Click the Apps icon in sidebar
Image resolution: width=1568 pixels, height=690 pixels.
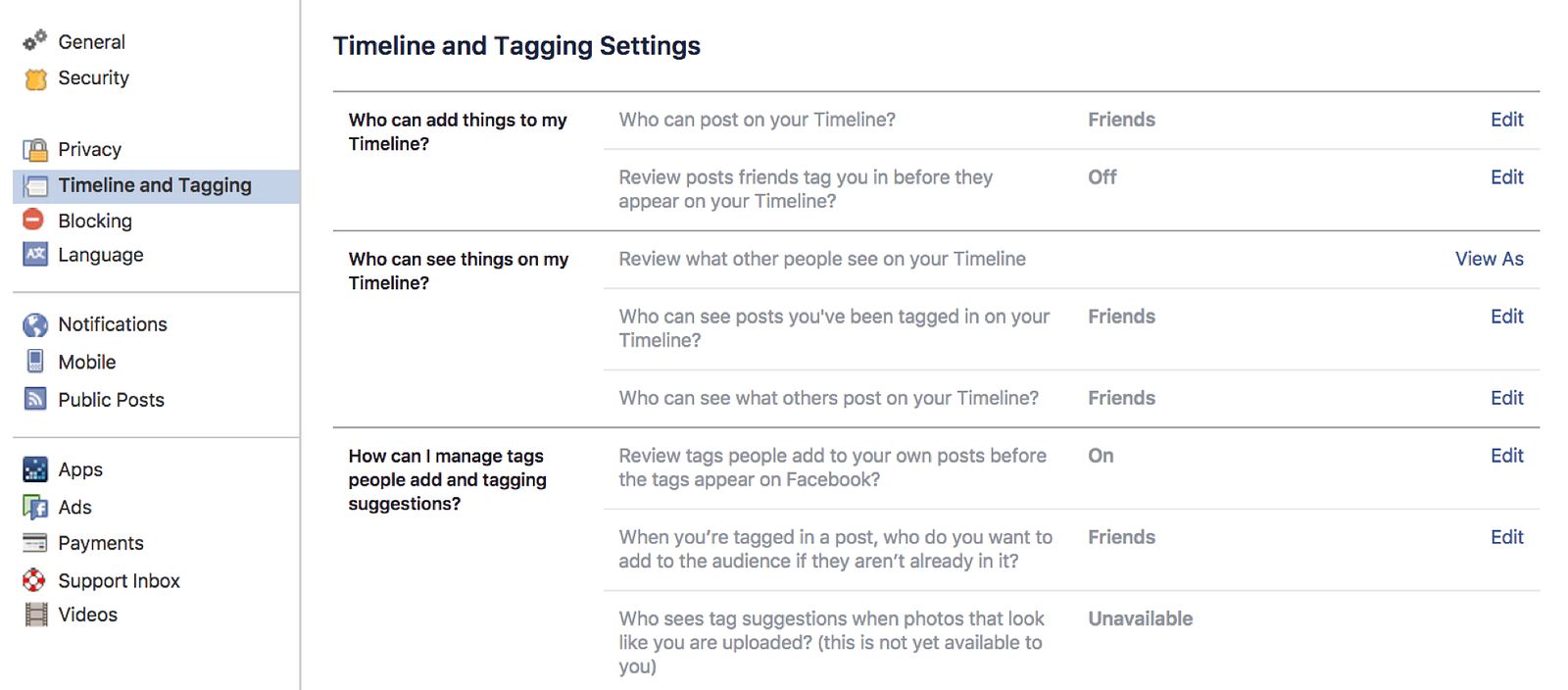tap(35, 469)
